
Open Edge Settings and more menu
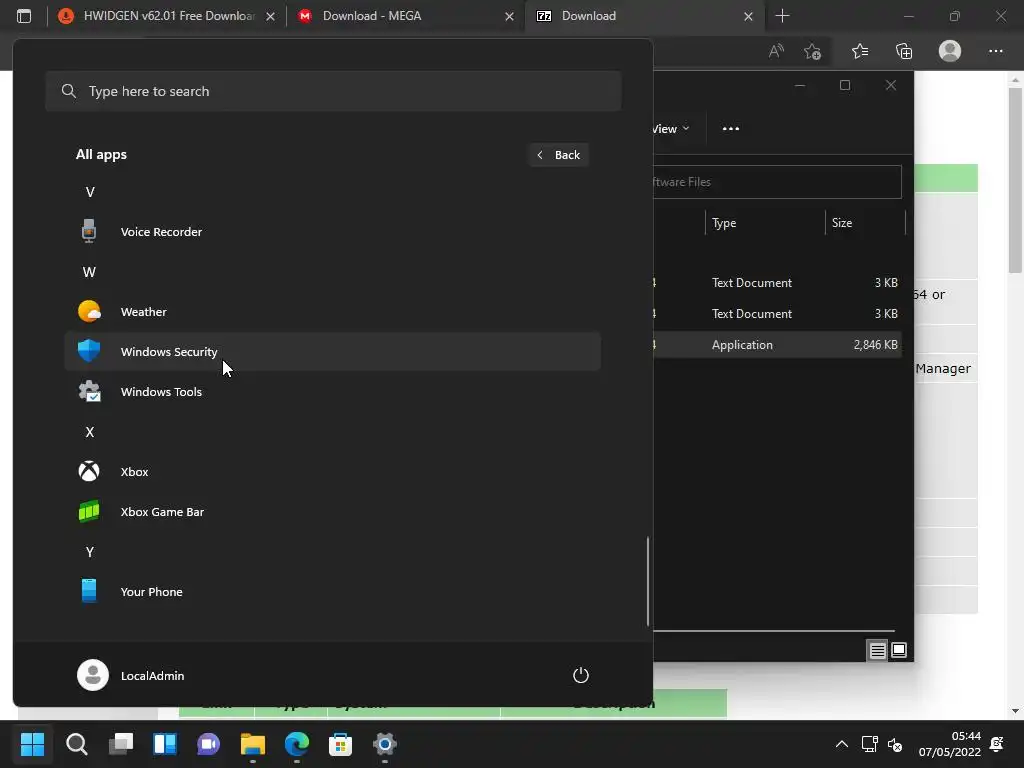point(995,51)
